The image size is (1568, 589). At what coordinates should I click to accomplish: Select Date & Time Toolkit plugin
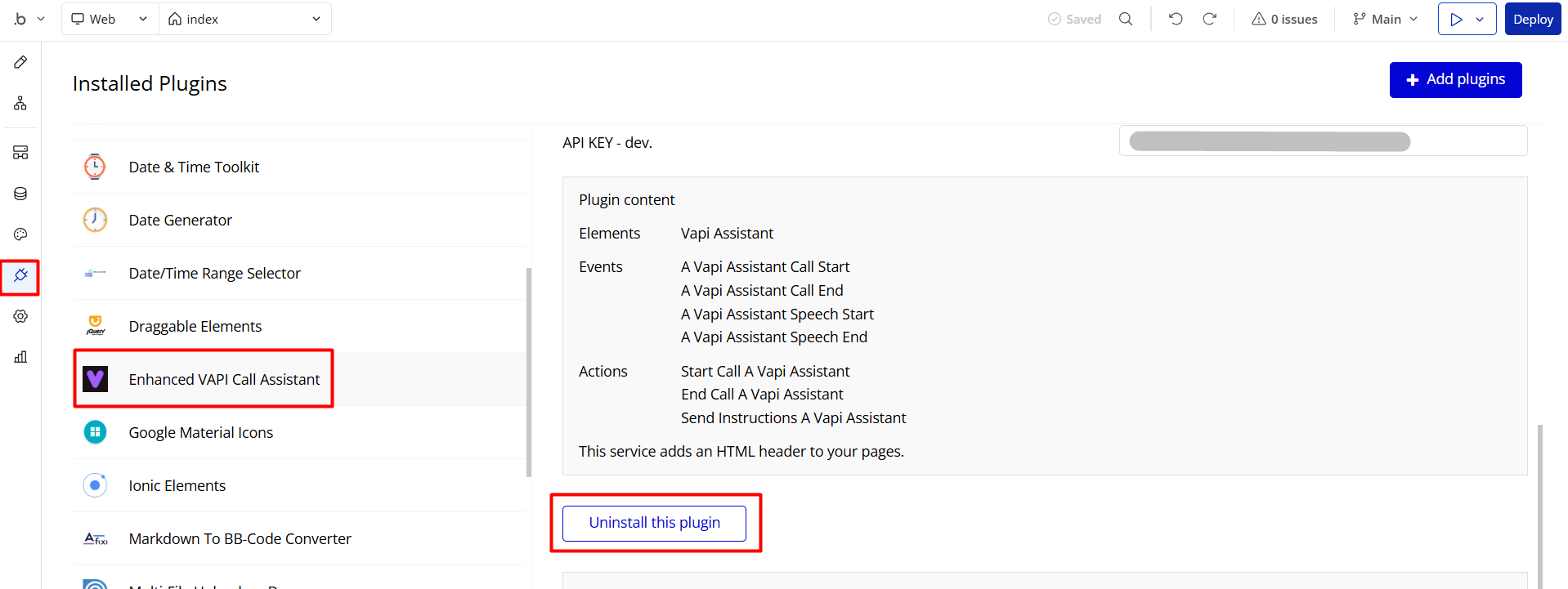click(x=194, y=167)
